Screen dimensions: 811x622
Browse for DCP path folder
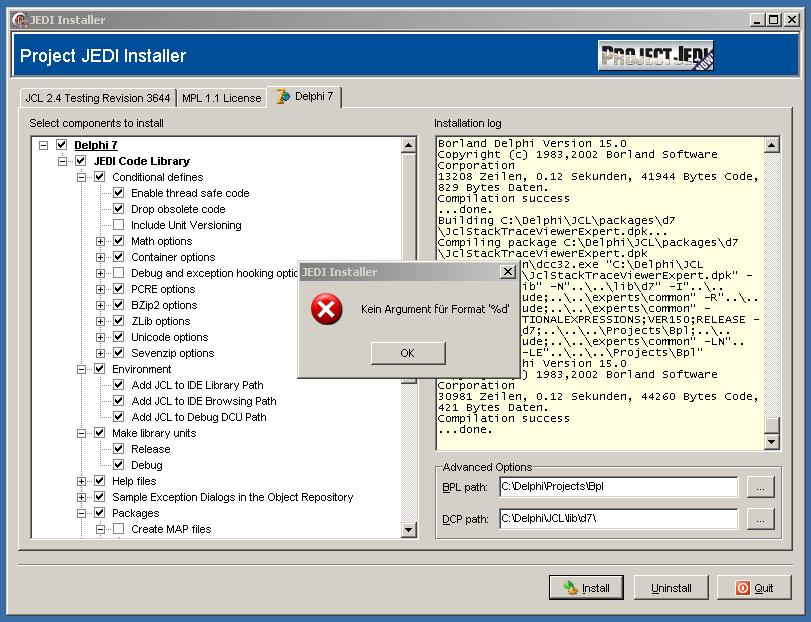[760, 519]
